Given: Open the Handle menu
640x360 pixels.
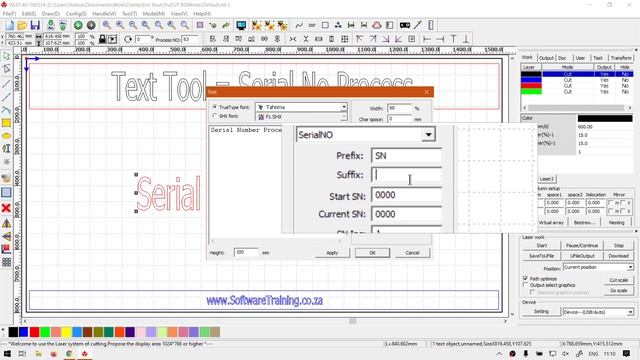Looking at the screenshot, I should click(x=104, y=13).
